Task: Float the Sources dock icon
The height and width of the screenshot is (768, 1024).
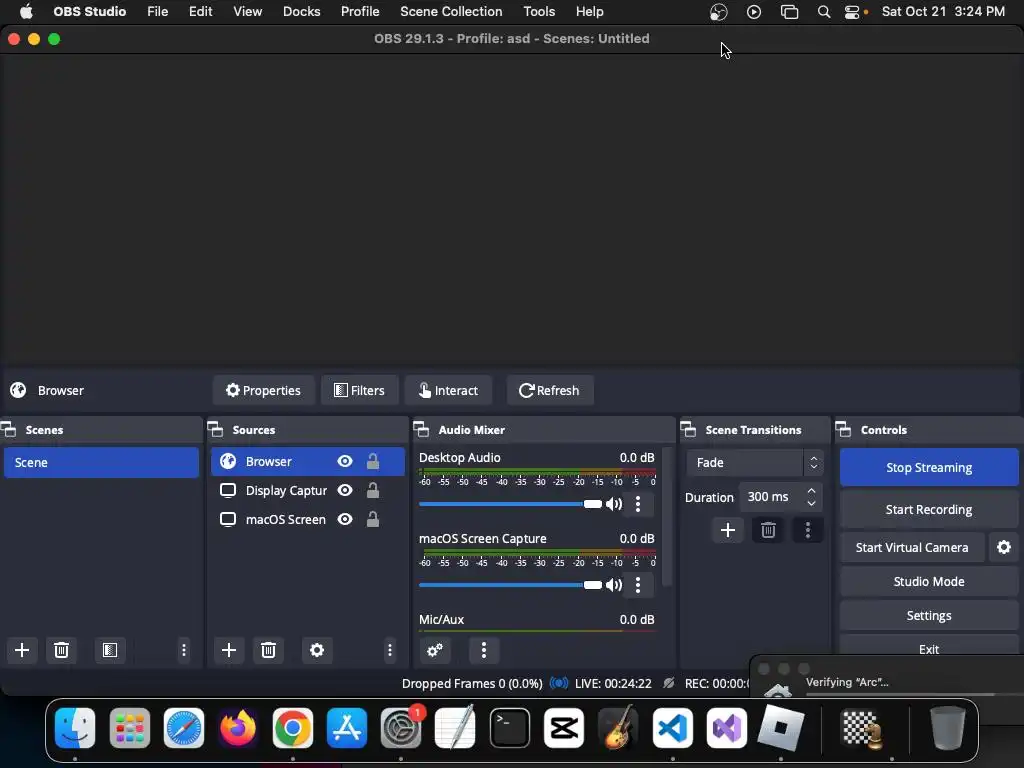Action: (x=216, y=430)
